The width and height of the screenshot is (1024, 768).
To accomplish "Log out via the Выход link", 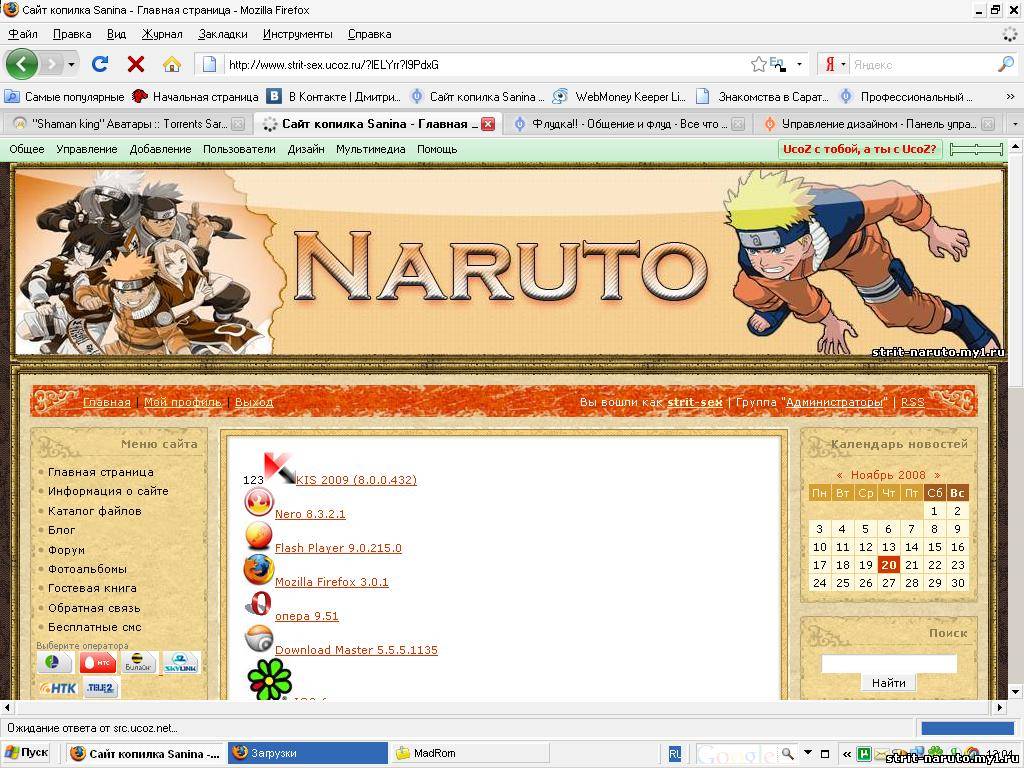I will pyautogui.click(x=254, y=402).
